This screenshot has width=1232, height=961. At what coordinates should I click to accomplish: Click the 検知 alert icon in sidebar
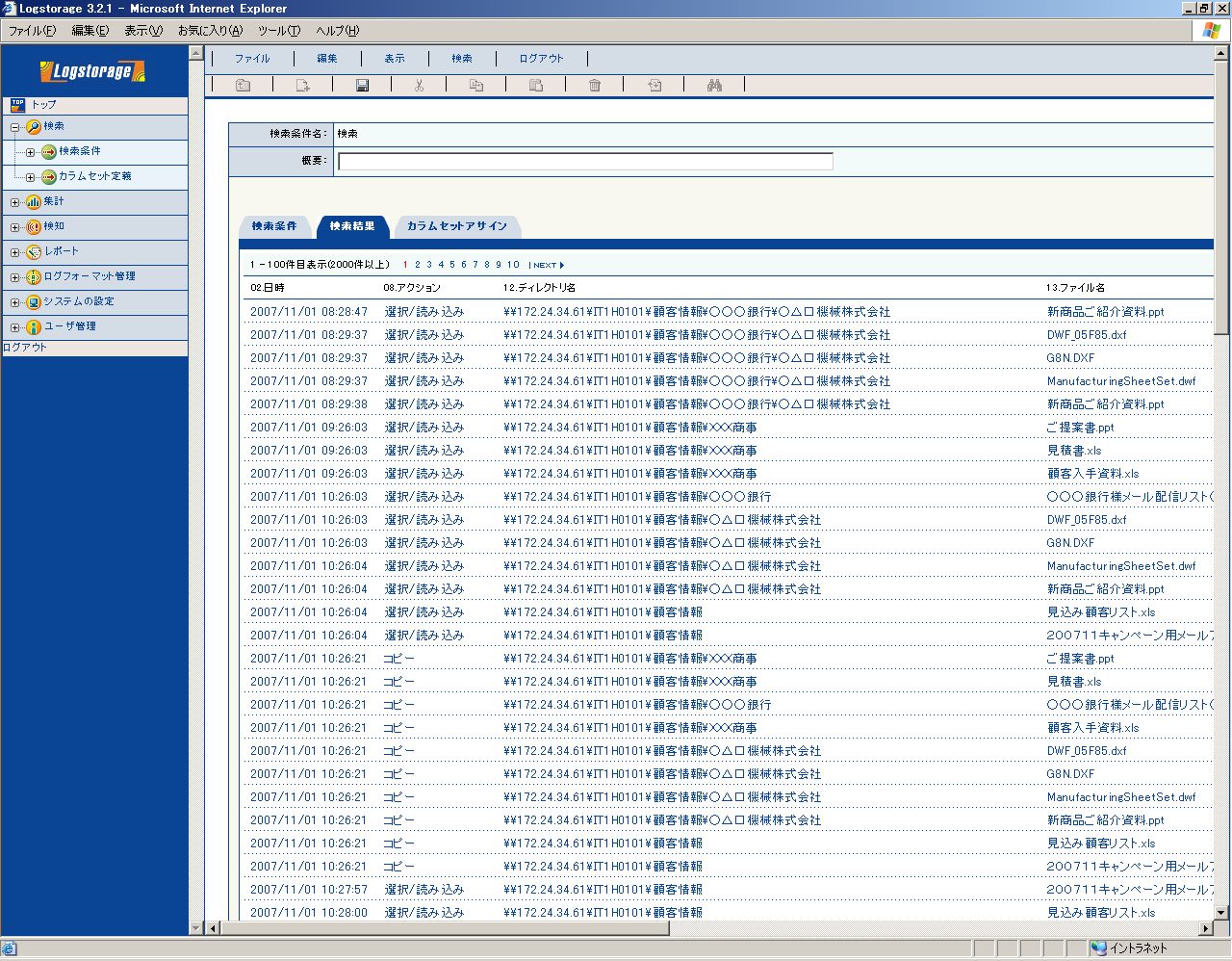[34, 227]
